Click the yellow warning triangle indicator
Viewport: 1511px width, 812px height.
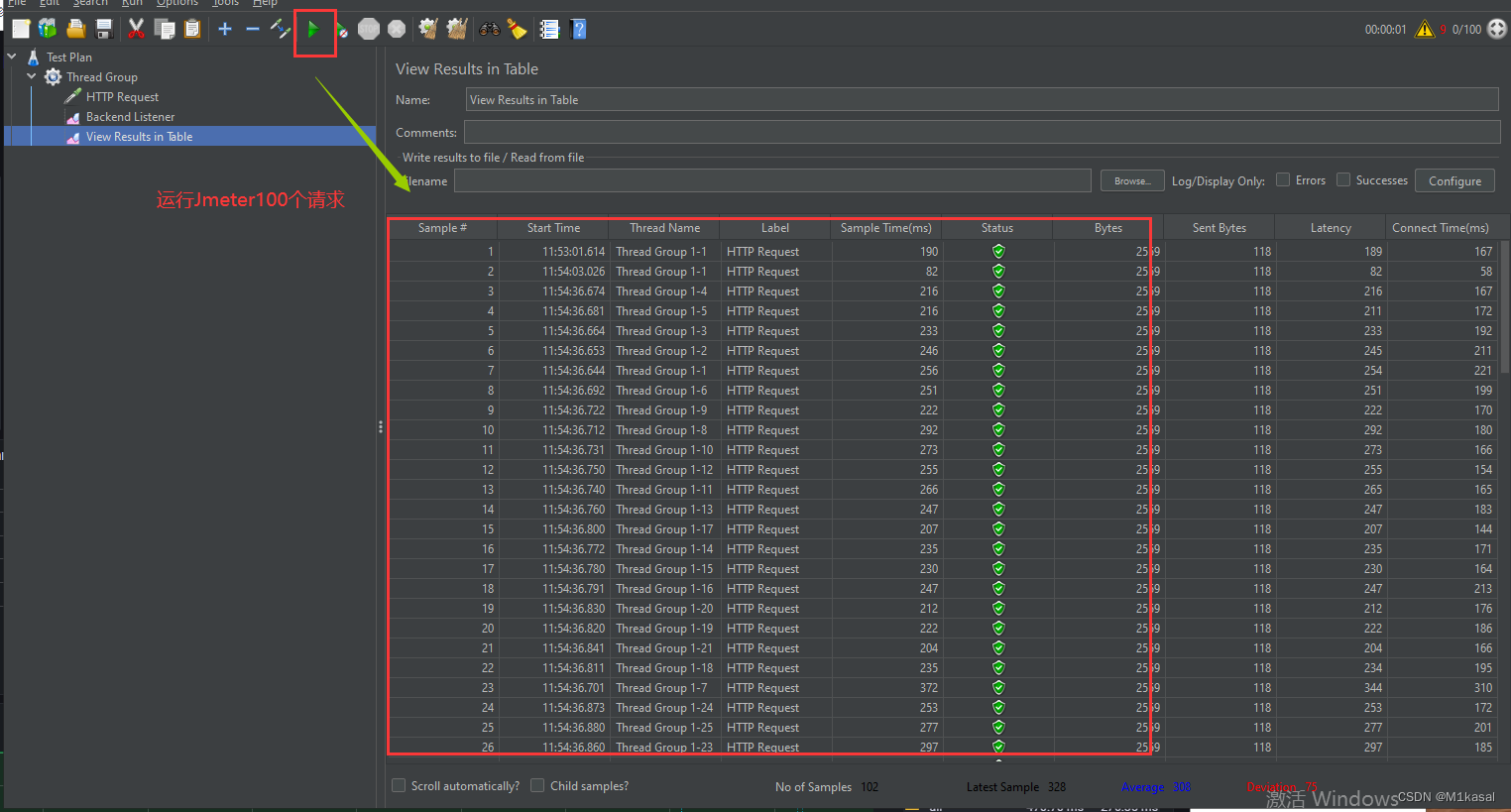click(x=1425, y=29)
